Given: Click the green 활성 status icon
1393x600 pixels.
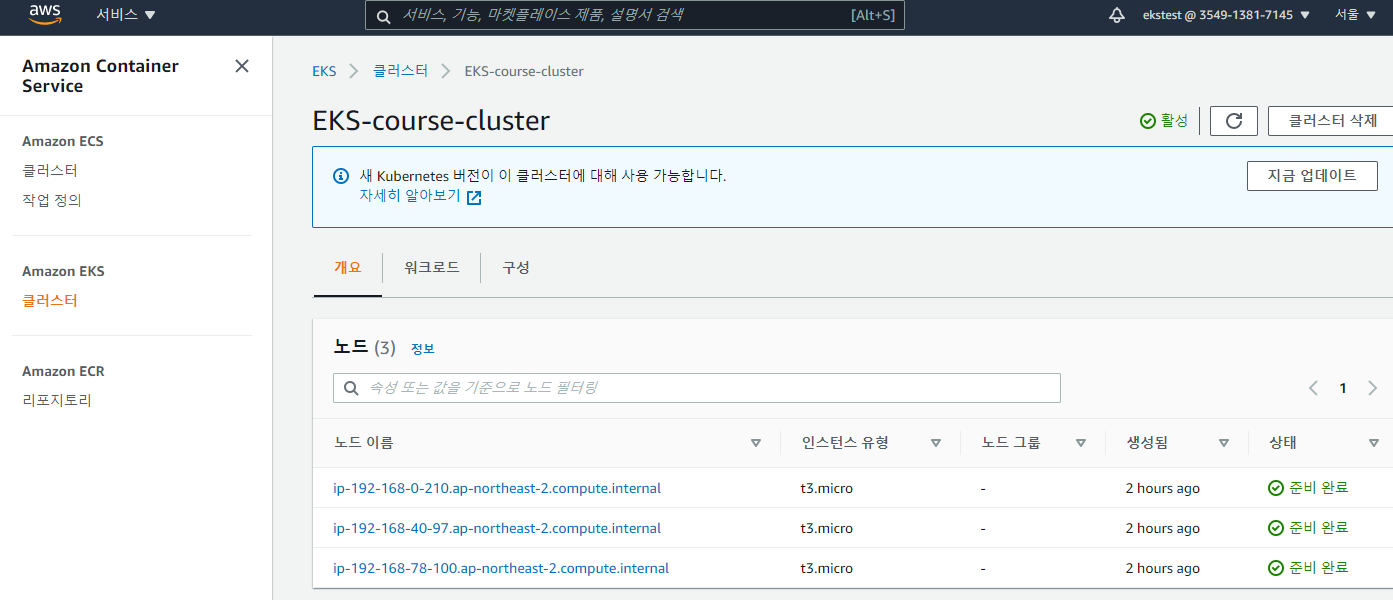Looking at the screenshot, I should tap(1148, 121).
